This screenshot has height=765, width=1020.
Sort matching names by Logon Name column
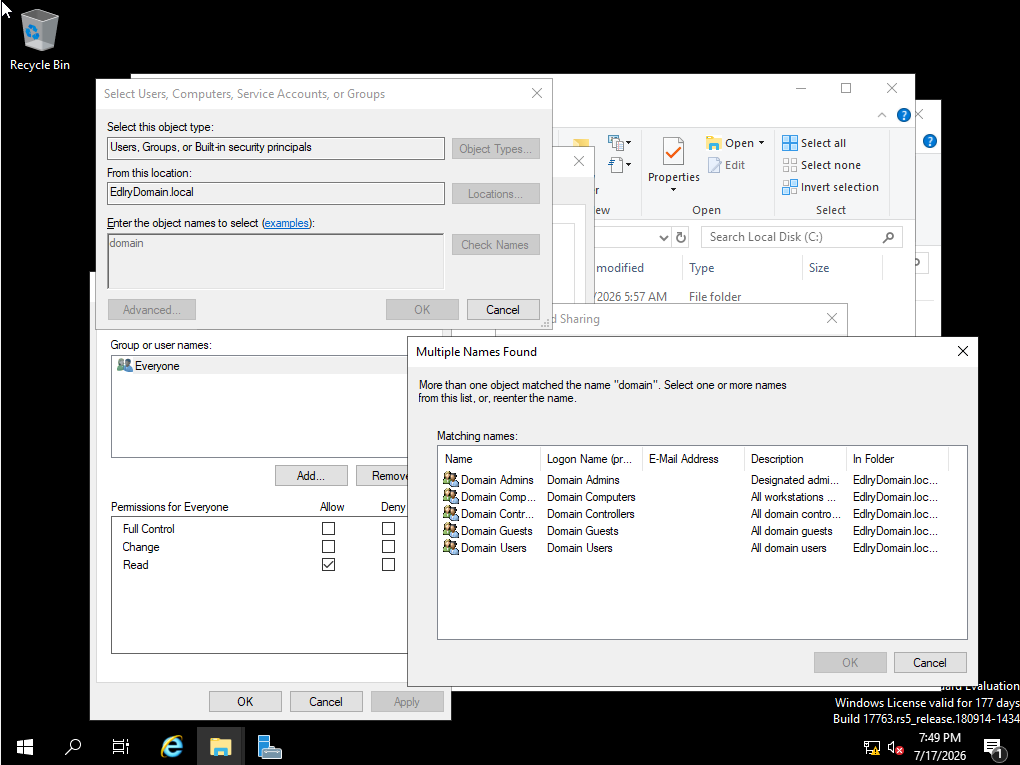click(591, 459)
